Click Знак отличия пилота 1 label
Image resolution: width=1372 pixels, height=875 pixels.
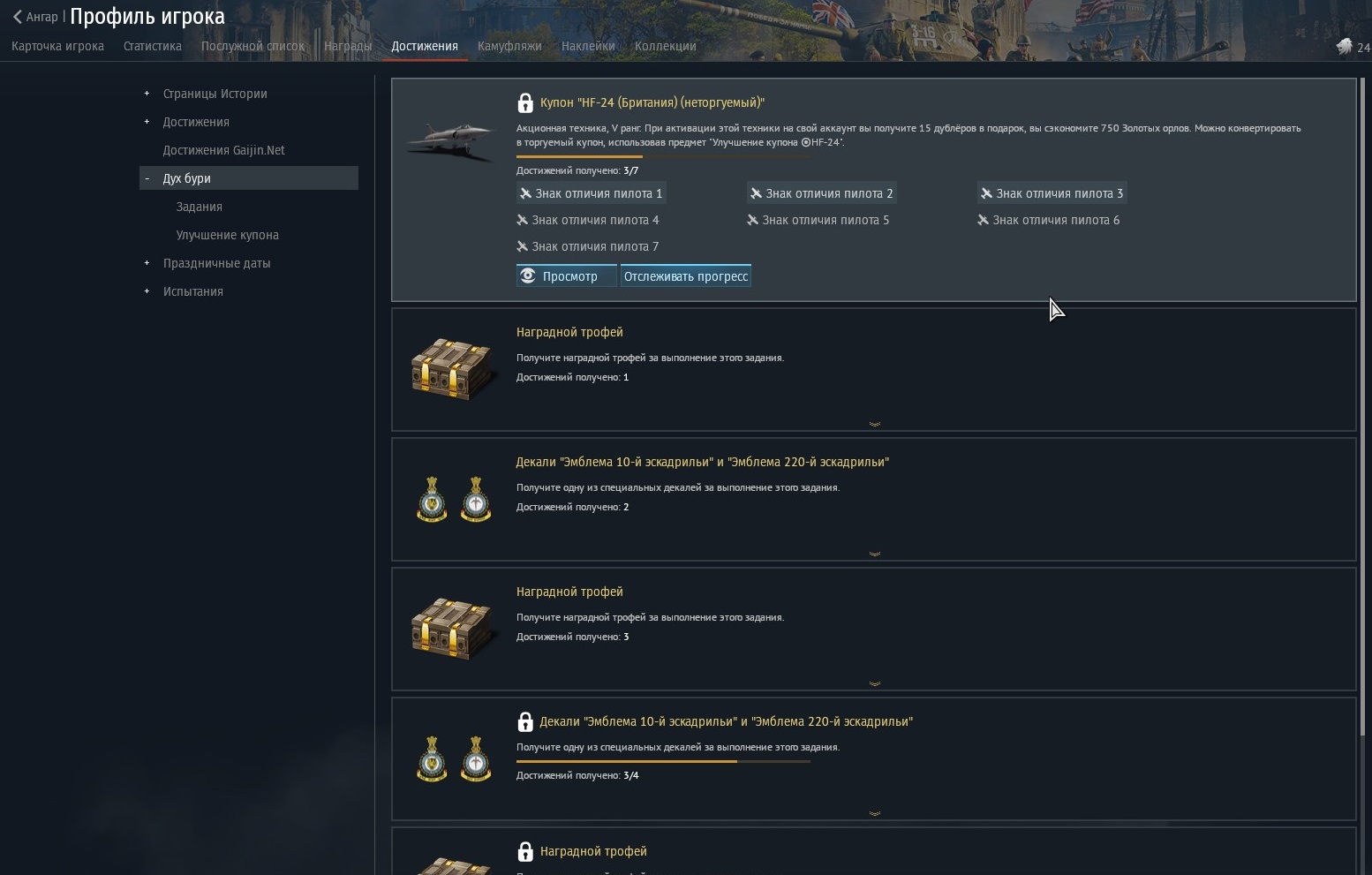click(x=599, y=193)
